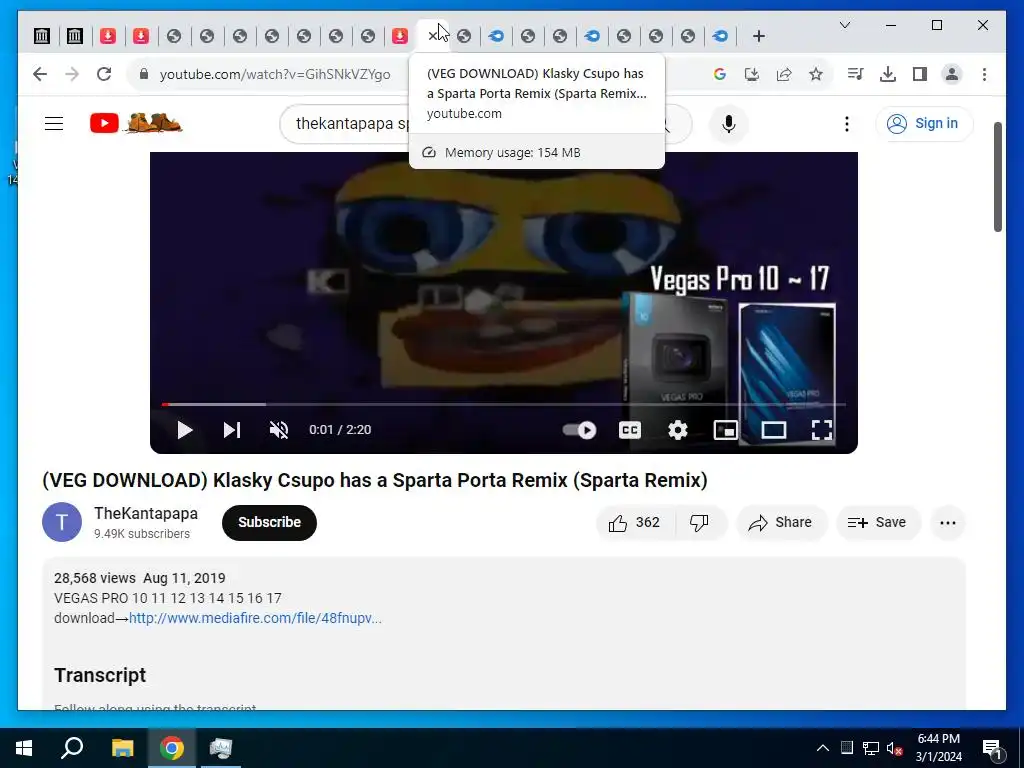Screen dimensions: 1024x768
Task: Enter full screen mode
Action: pyautogui.click(x=822, y=430)
